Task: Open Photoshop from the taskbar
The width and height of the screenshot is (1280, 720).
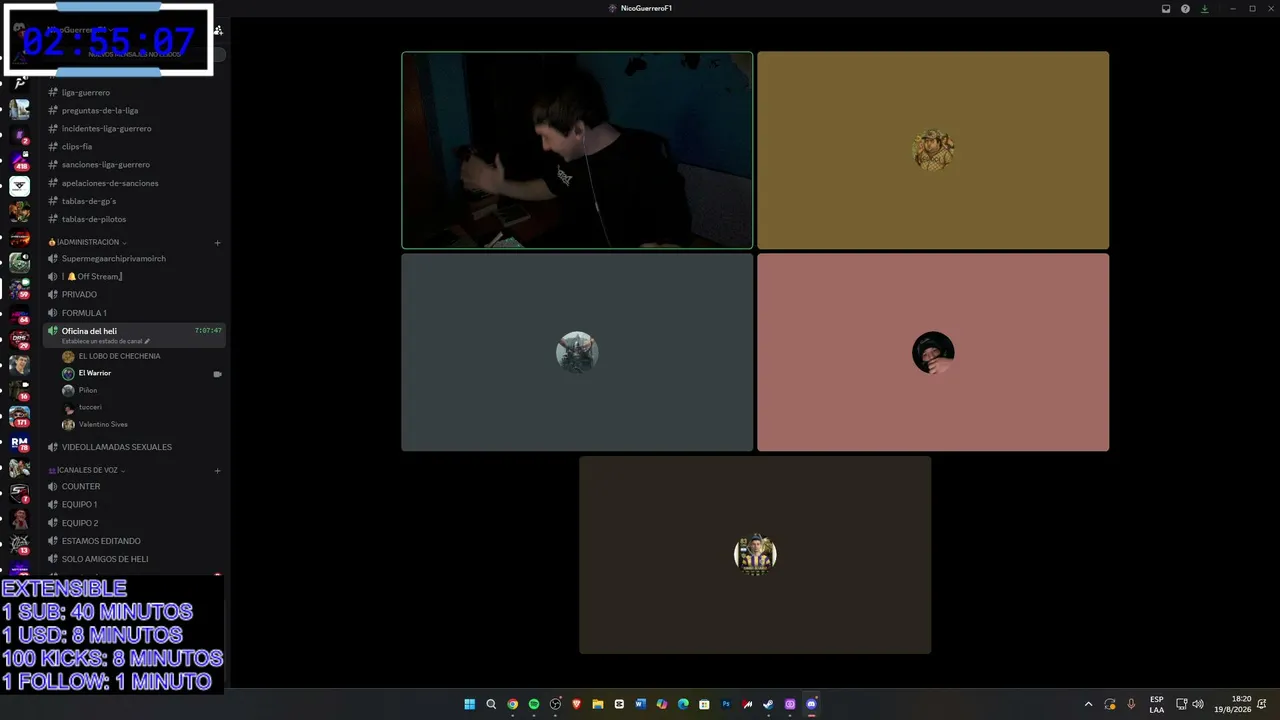Action: [x=726, y=704]
